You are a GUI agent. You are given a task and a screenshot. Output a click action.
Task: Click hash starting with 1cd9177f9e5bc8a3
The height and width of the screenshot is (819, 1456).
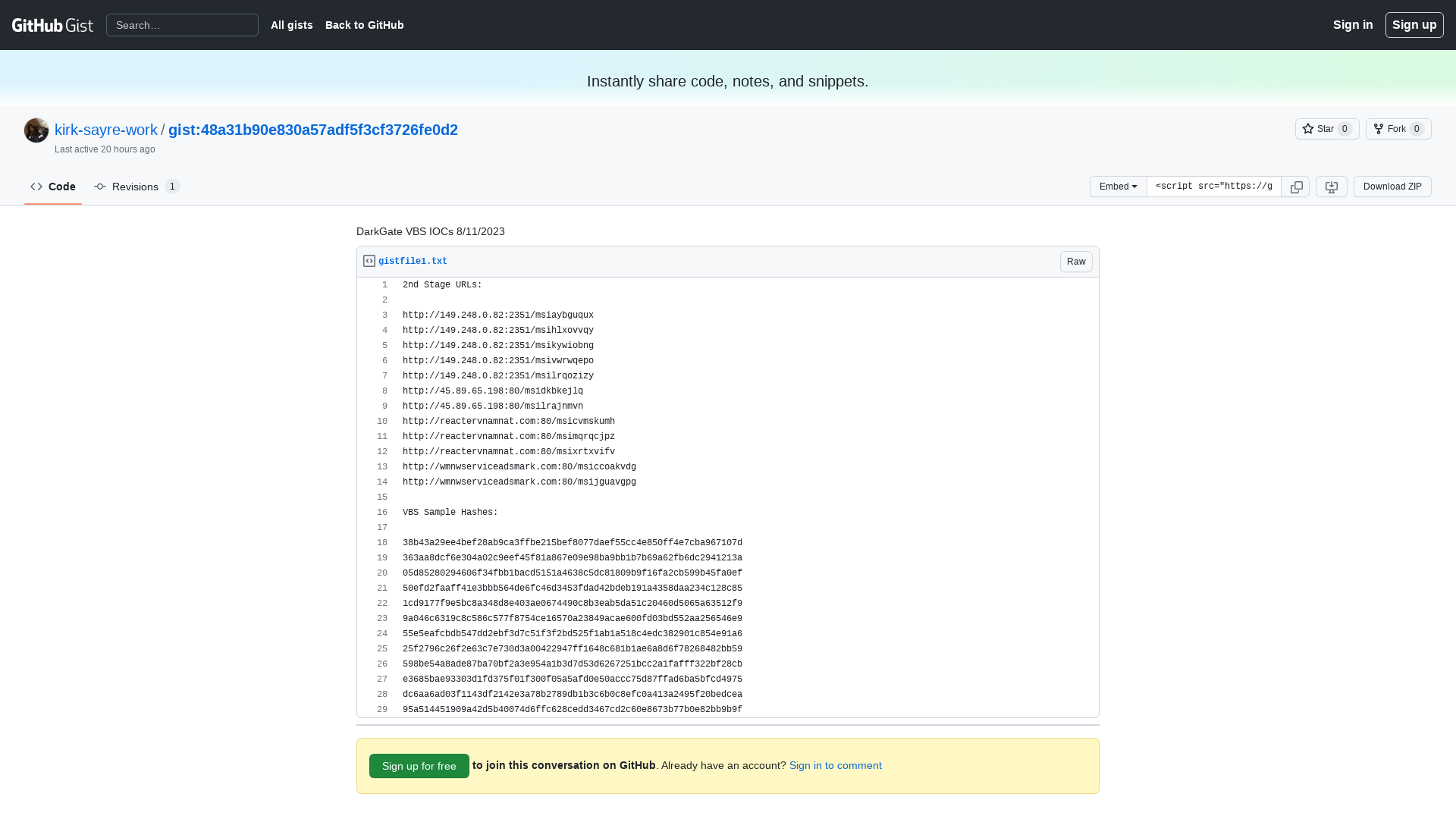point(573,604)
